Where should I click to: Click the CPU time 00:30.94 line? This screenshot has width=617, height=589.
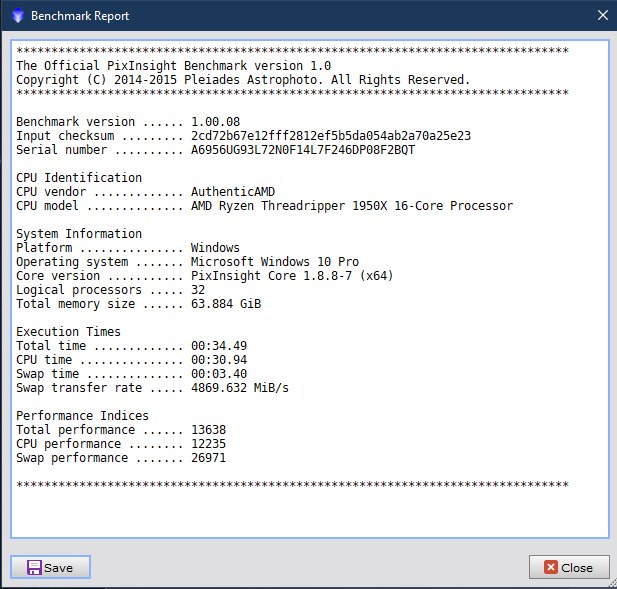coord(131,360)
